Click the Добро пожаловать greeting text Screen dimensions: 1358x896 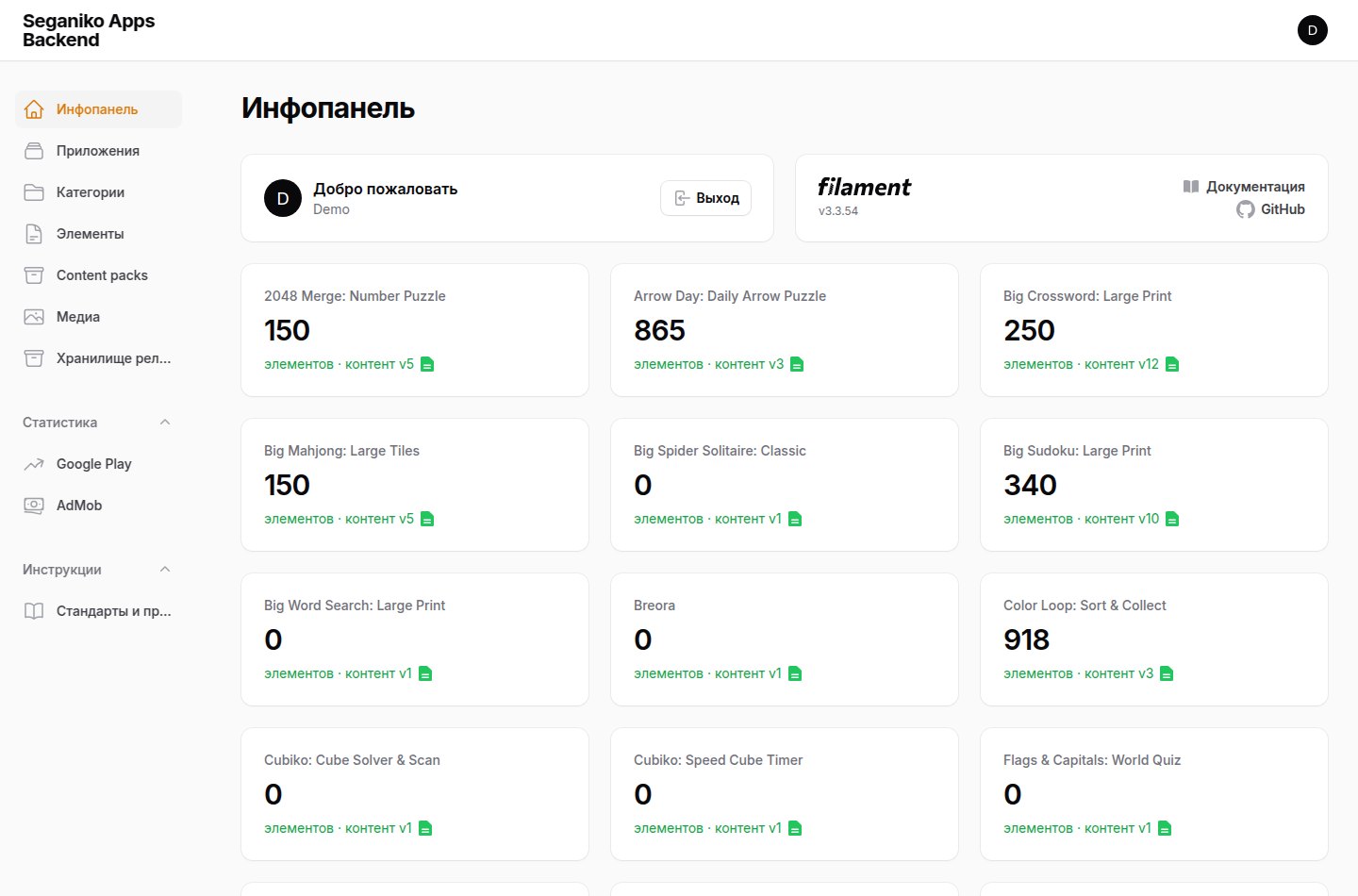click(x=386, y=189)
